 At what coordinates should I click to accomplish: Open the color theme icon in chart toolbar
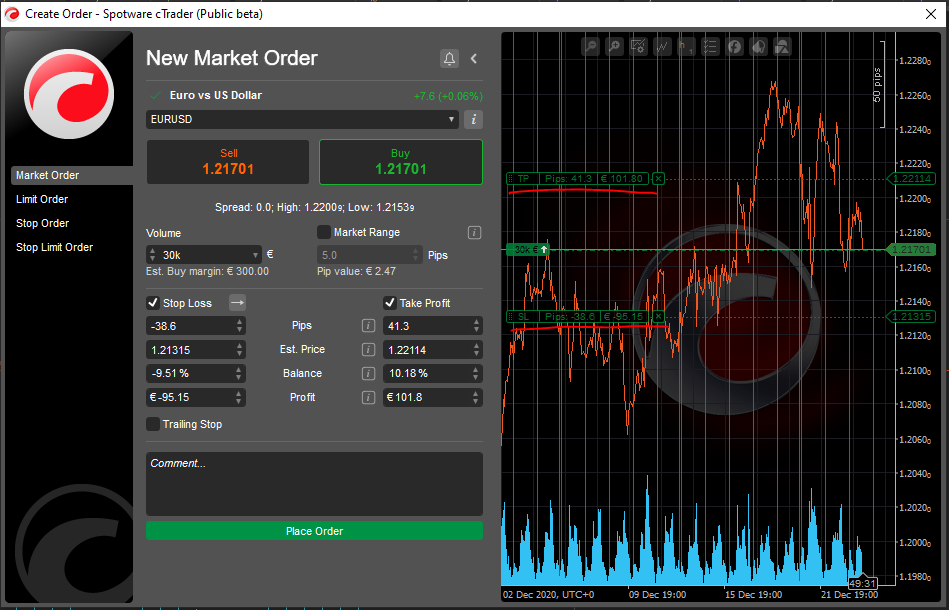click(x=758, y=47)
